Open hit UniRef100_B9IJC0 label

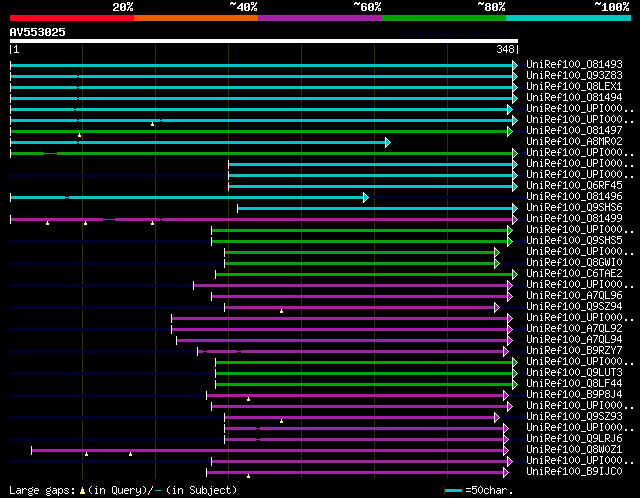click(574, 472)
